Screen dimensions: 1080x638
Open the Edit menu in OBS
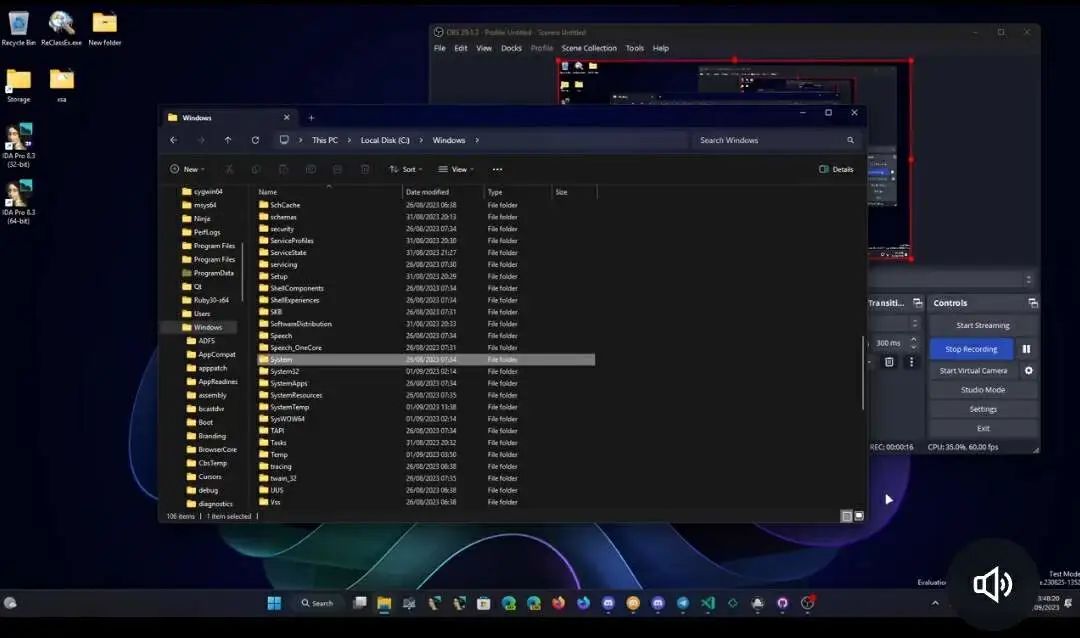tap(461, 48)
